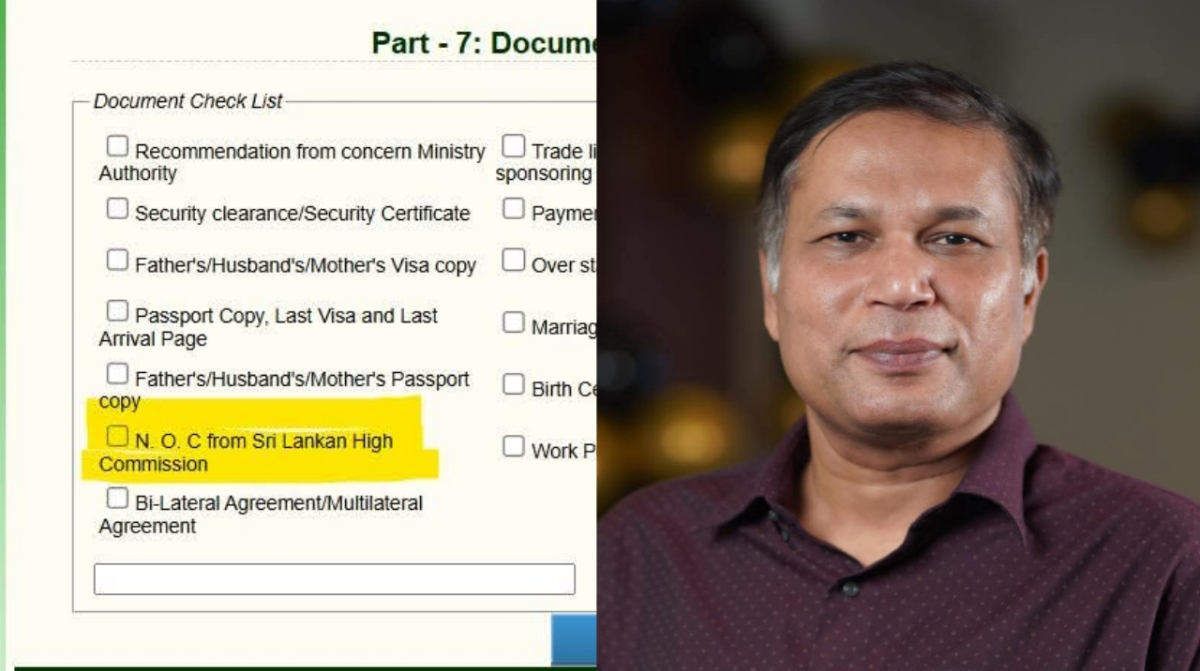Tick the Security clearance/Security Certificate checkbox
The image size is (1200, 671).
118,209
